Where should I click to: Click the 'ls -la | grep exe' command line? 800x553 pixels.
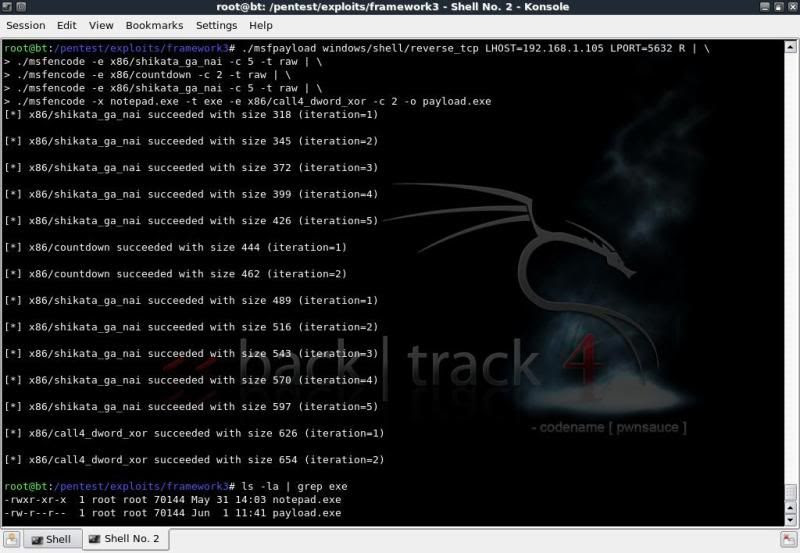[176, 487]
